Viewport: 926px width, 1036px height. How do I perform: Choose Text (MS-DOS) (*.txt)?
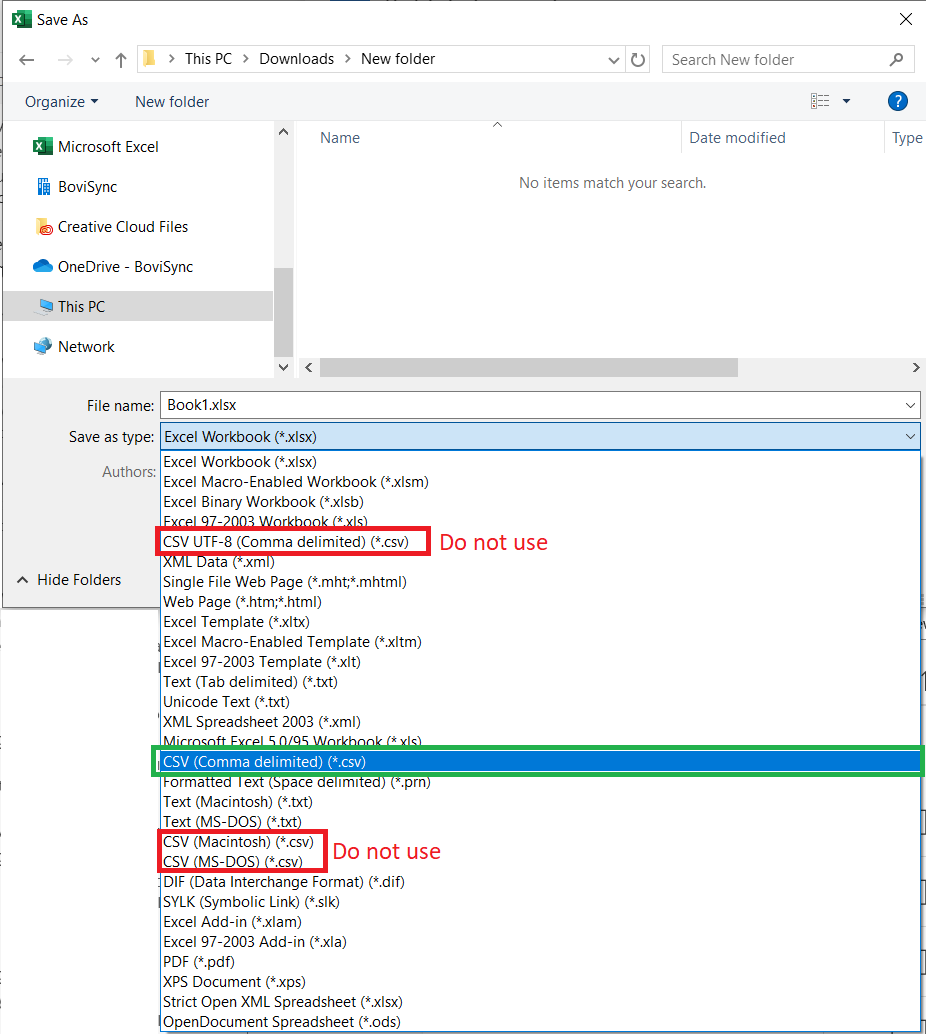[541, 822]
